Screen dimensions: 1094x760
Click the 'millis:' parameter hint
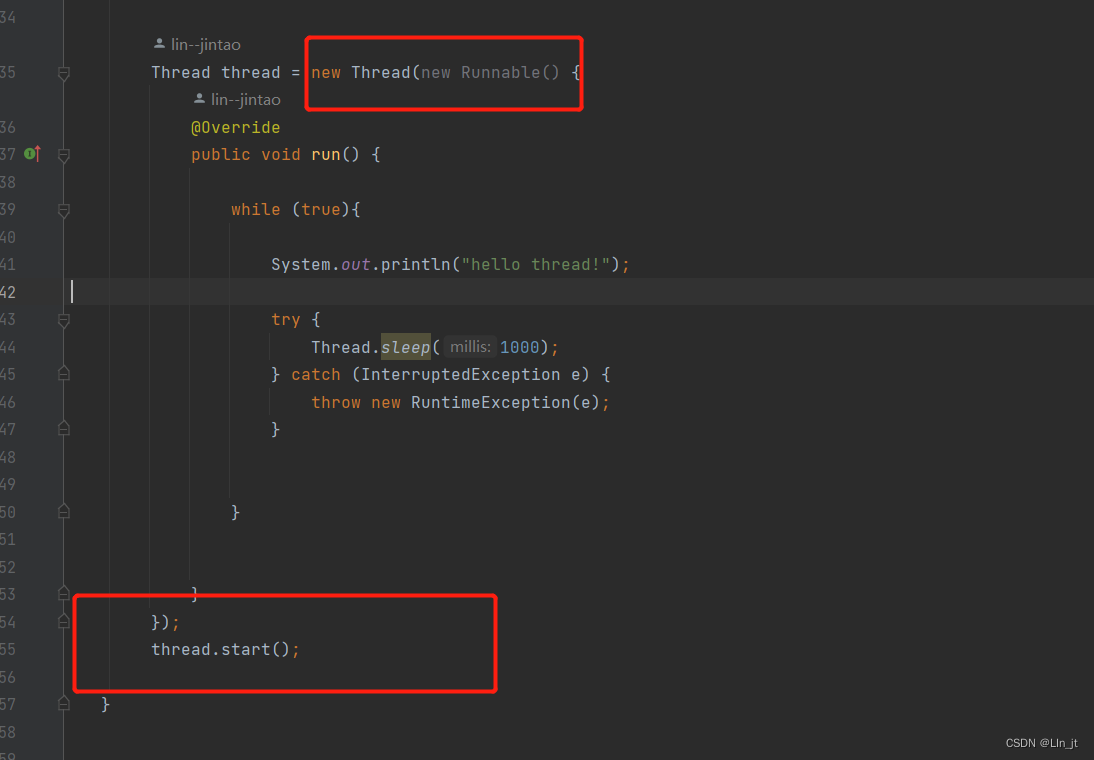click(470, 347)
